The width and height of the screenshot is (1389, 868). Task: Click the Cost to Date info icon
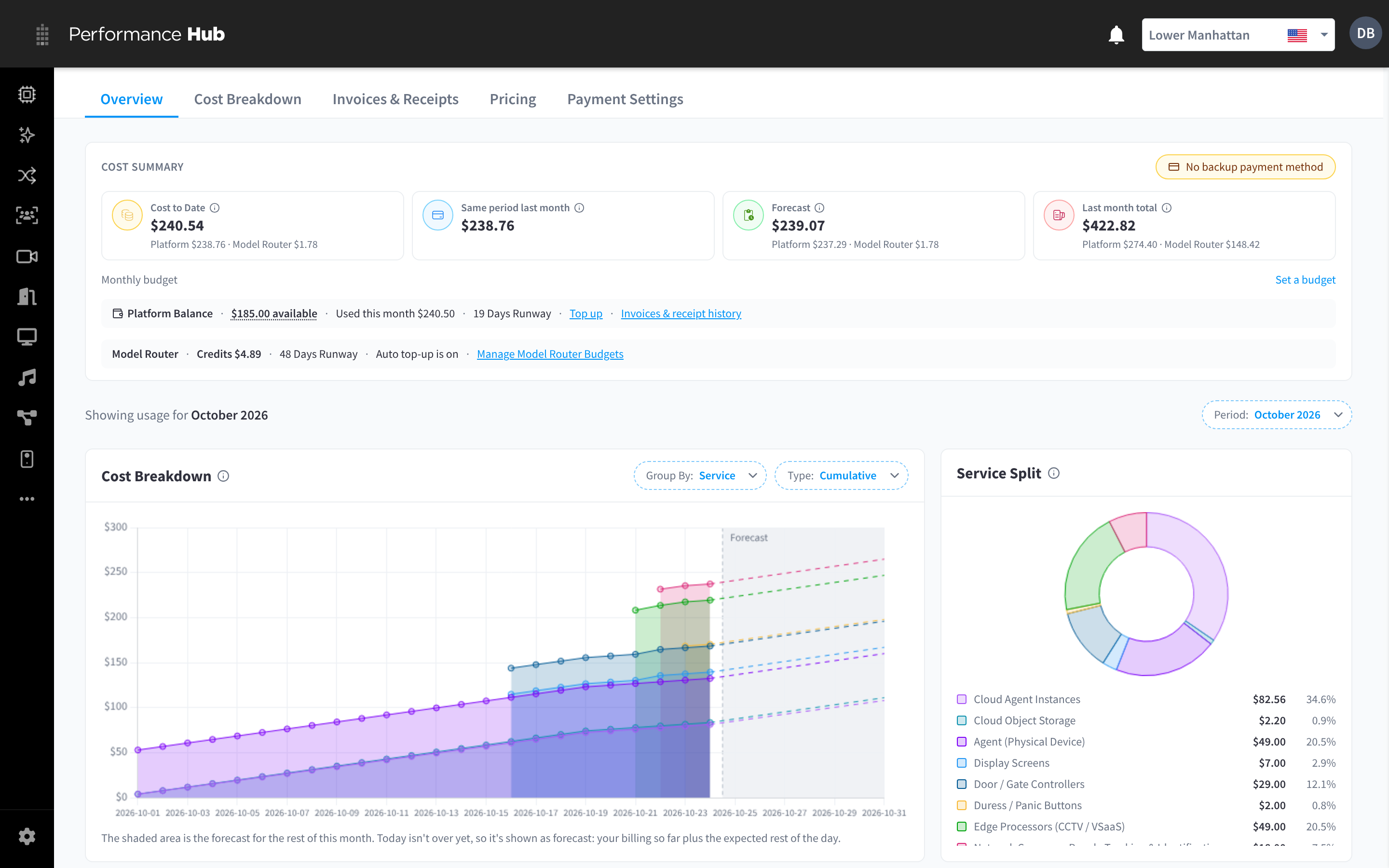tap(215, 208)
